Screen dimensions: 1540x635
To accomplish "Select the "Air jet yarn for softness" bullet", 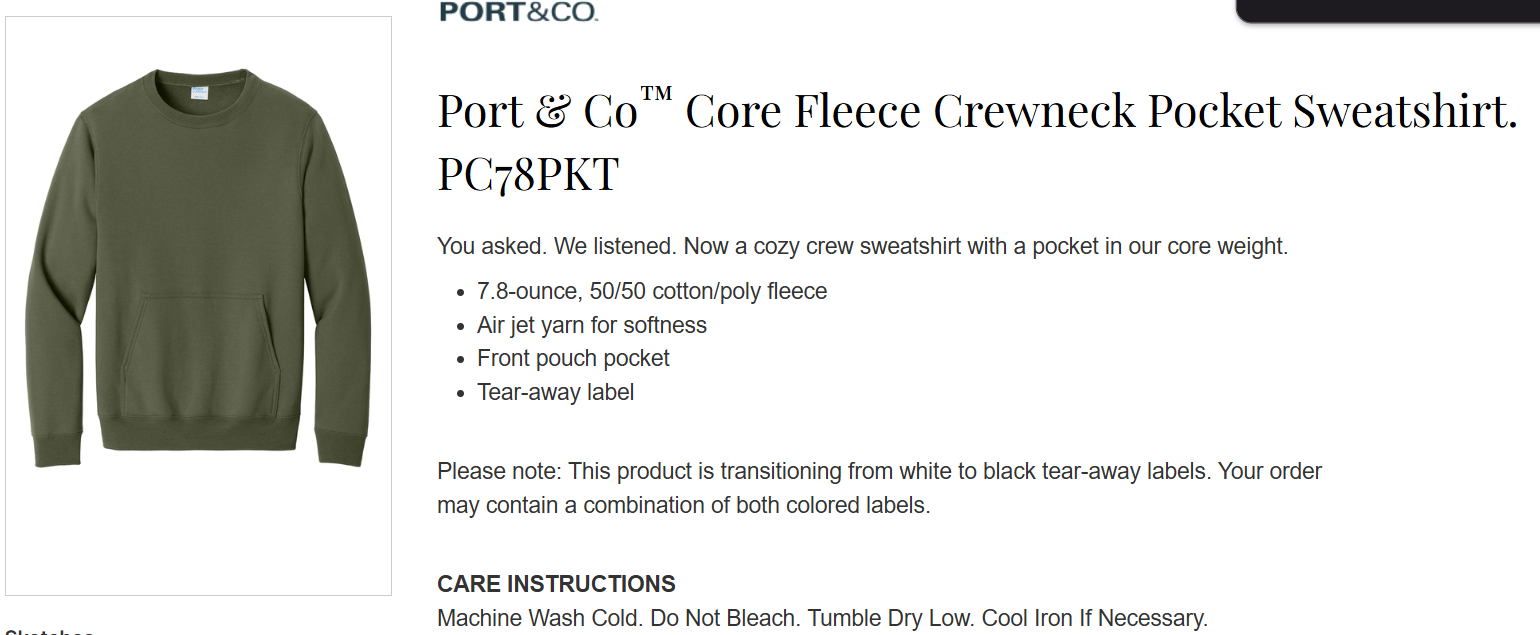I will pos(592,325).
